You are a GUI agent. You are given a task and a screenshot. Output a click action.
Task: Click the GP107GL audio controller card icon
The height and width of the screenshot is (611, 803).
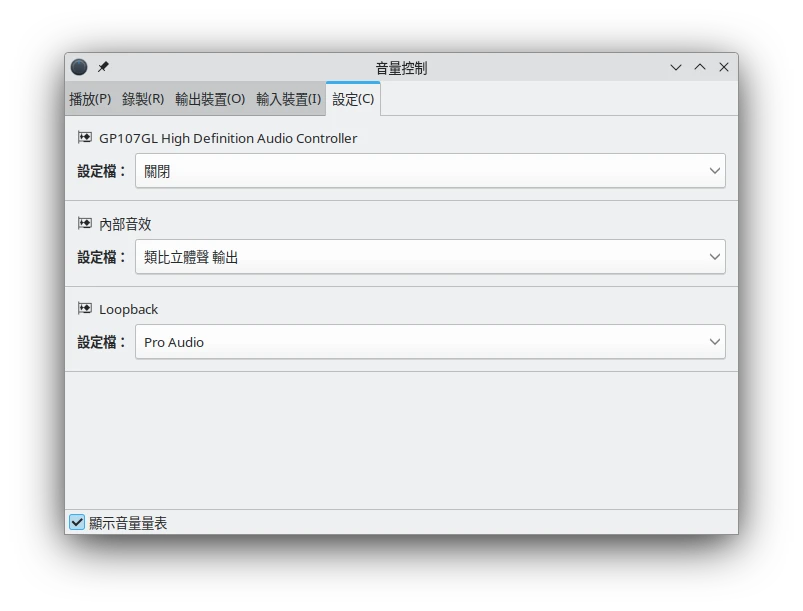tap(85, 138)
